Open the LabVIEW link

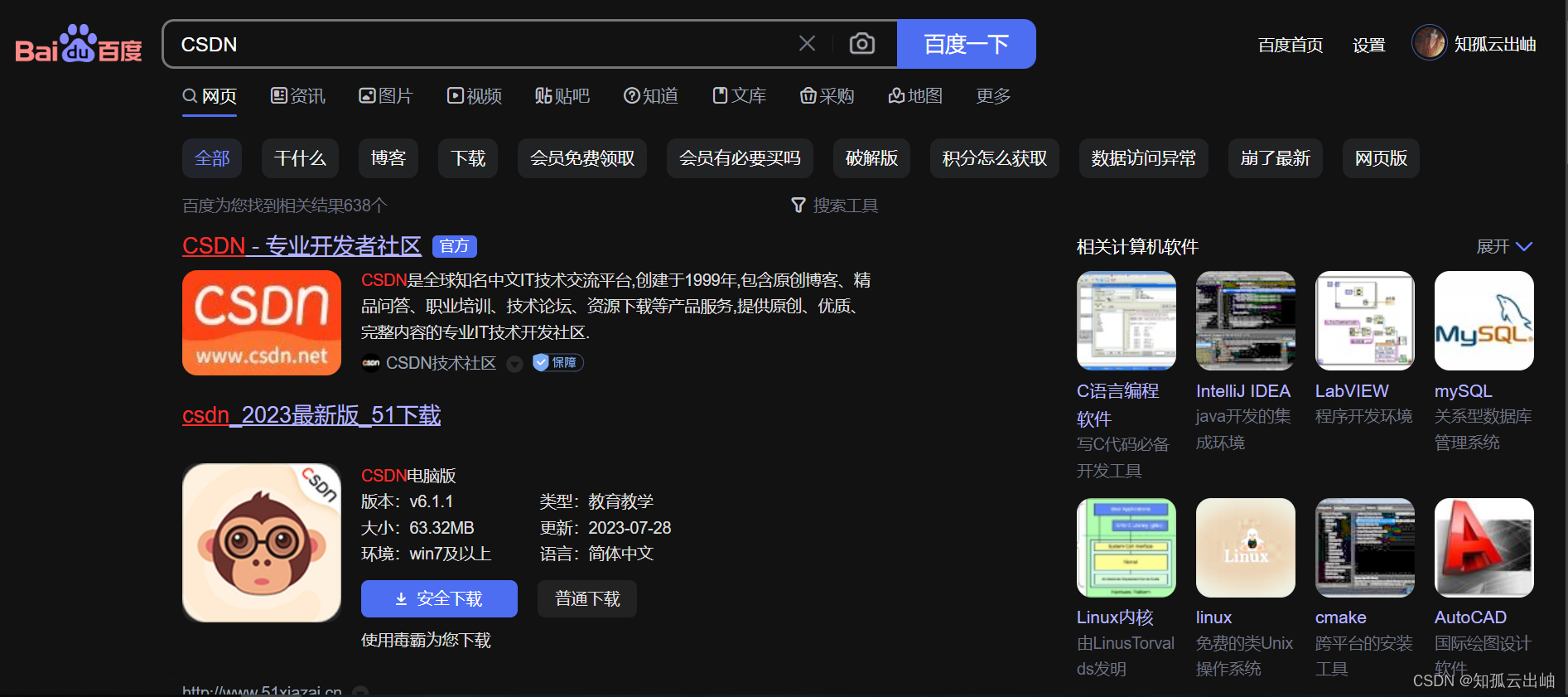tap(1352, 391)
